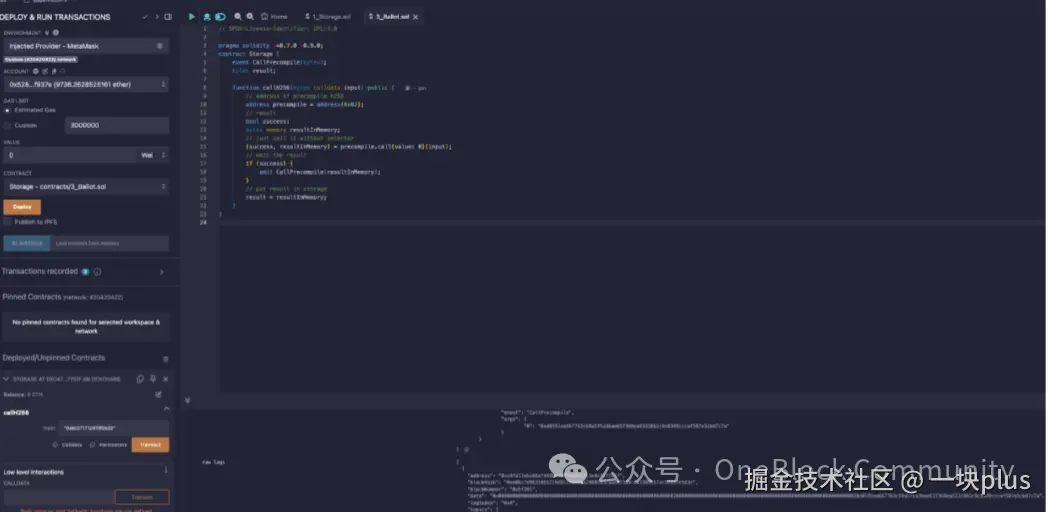Click the Transactions recorded count badge

pyautogui.click(x=86, y=272)
